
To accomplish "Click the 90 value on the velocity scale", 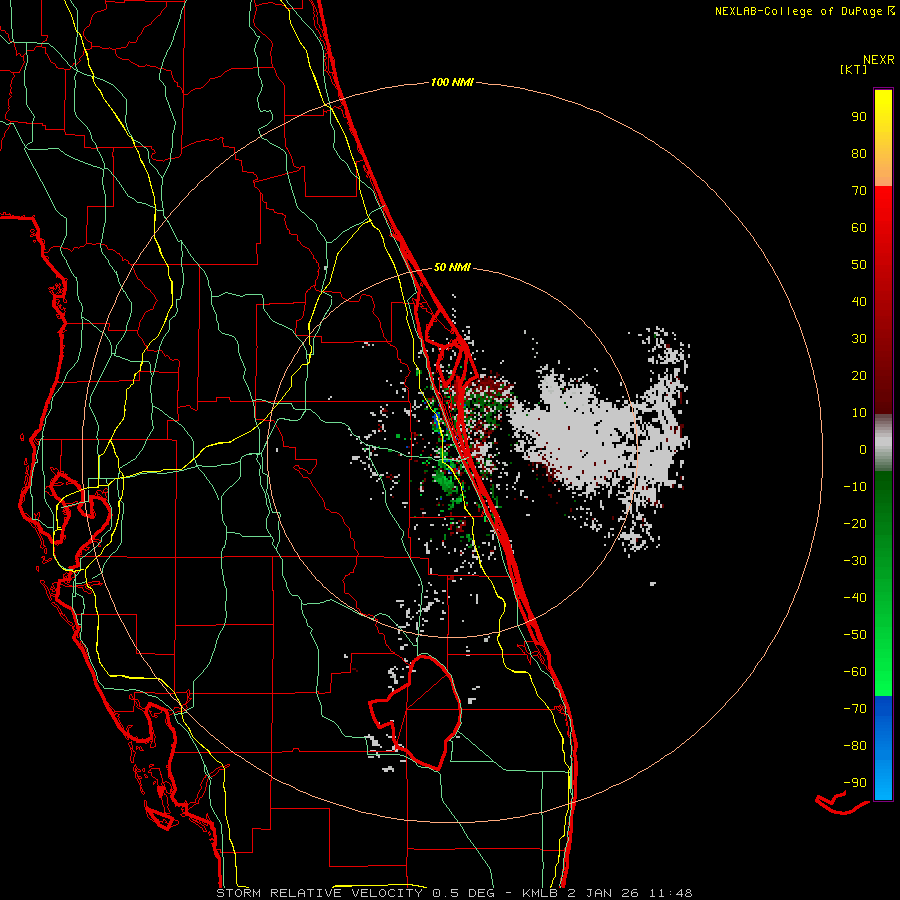I will [x=859, y=117].
